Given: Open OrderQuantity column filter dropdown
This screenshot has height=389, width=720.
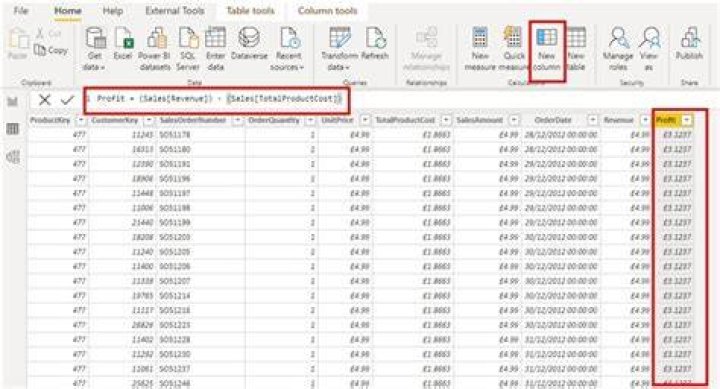Looking at the screenshot, I should tap(311, 120).
